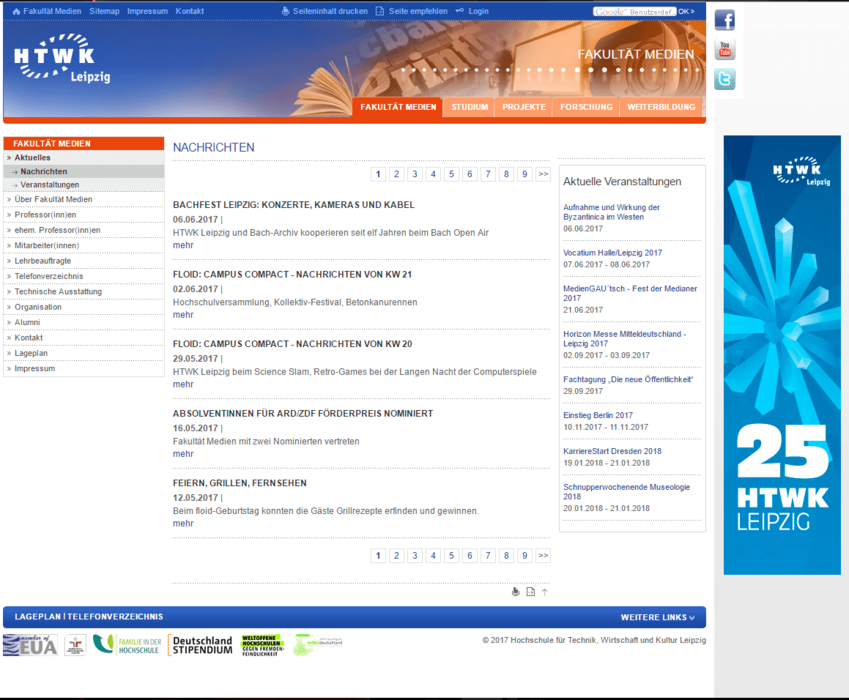This screenshot has width=849, height=700.
Task: Go to page 5 in top pagination
Action: 451,174
